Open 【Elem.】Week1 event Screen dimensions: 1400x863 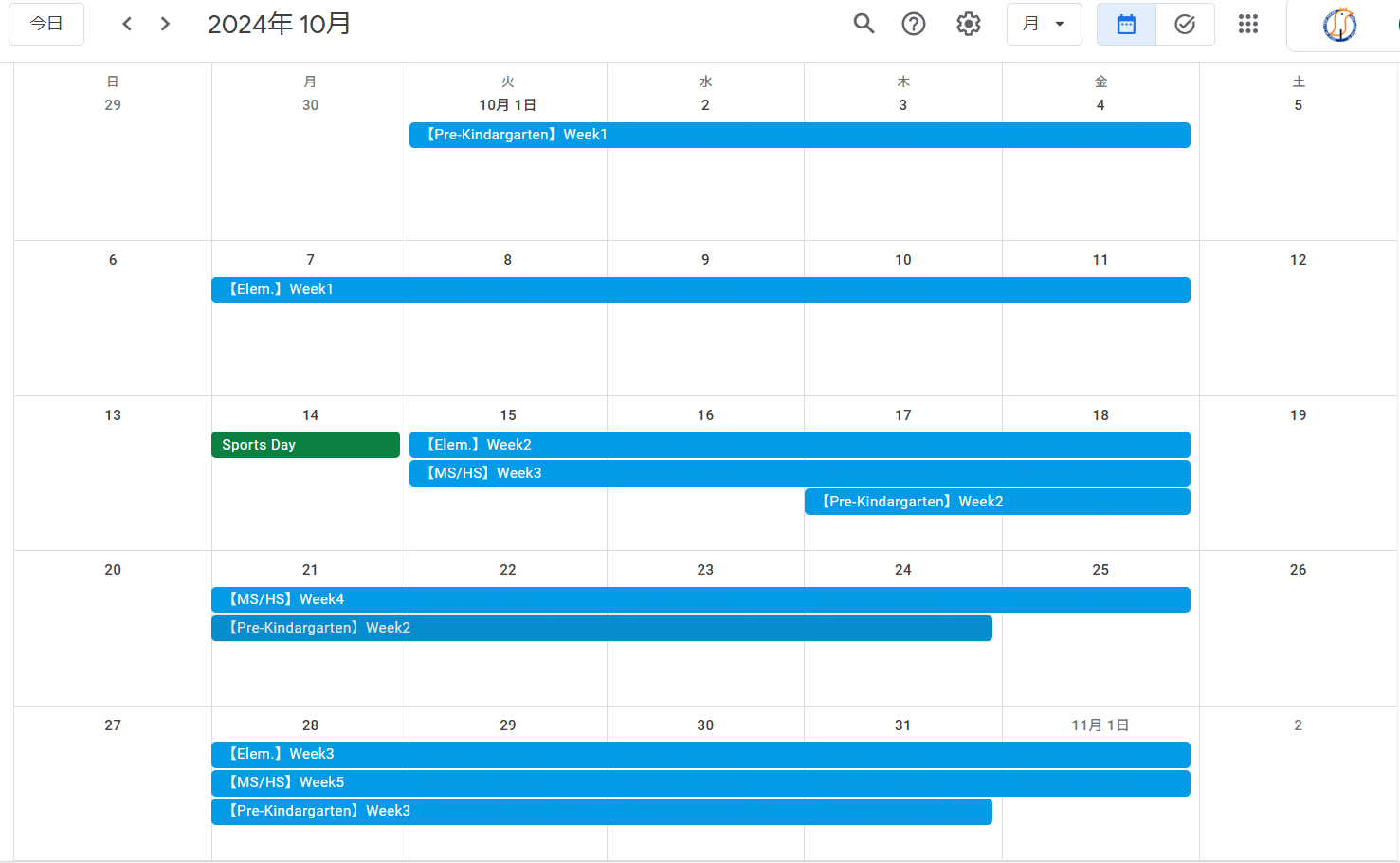click(700, 289)
